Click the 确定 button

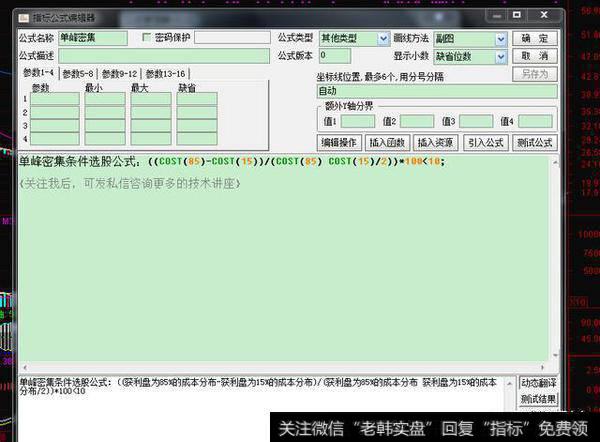pyautogui.click(x=535, y=38)
